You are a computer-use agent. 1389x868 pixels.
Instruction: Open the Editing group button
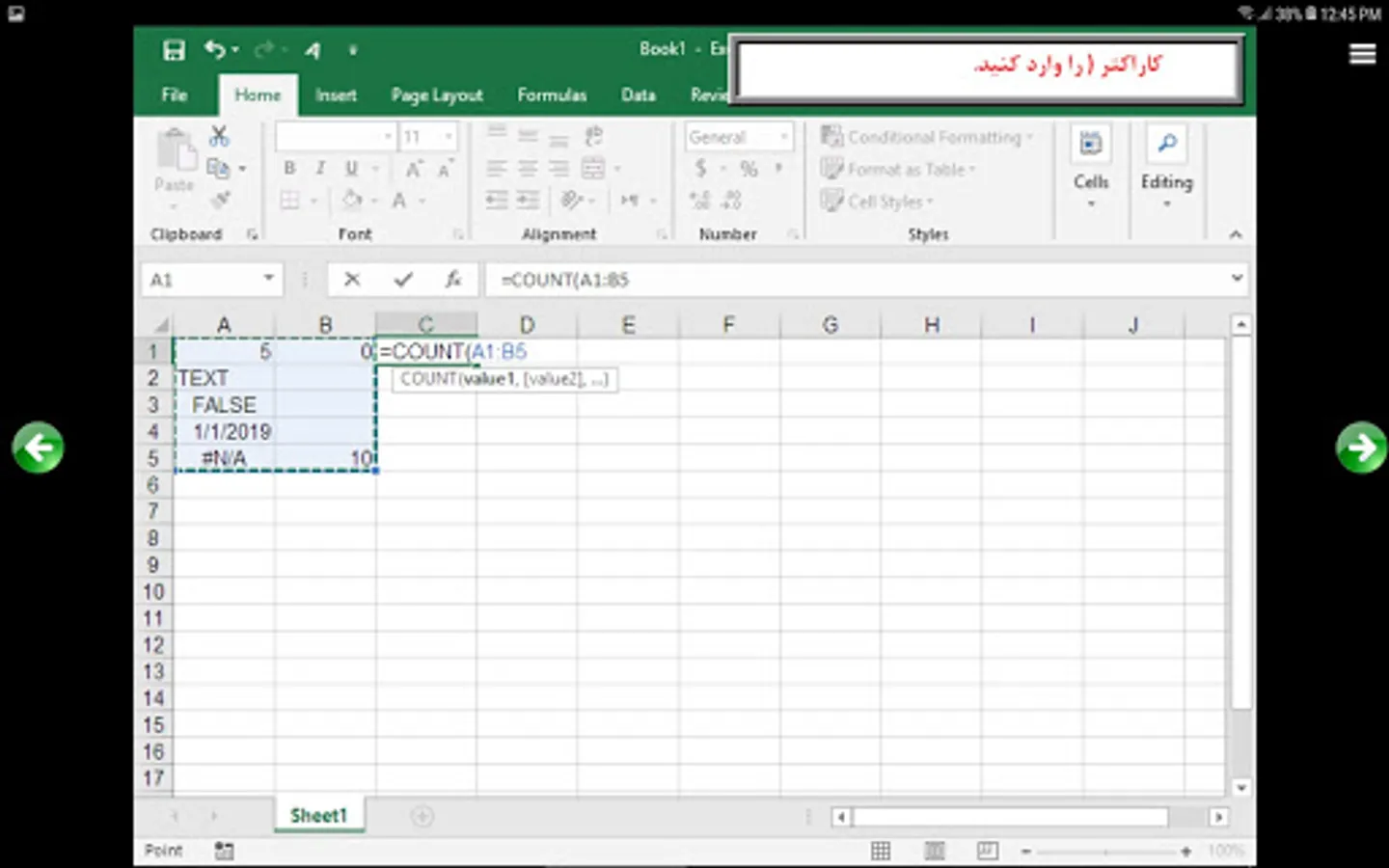tap(1166, 167)
